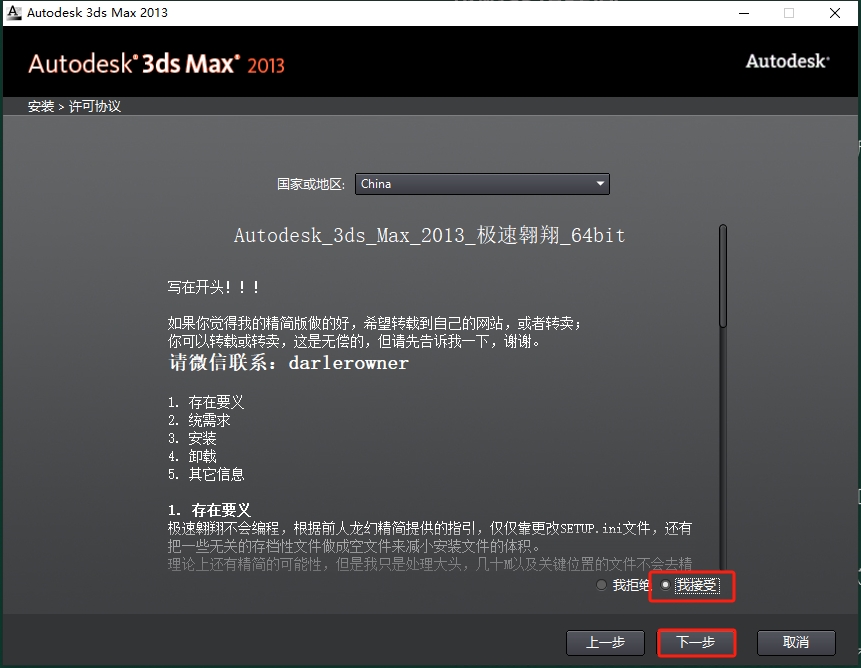Click the license agreement scrollbar thumb

(723, 276)
